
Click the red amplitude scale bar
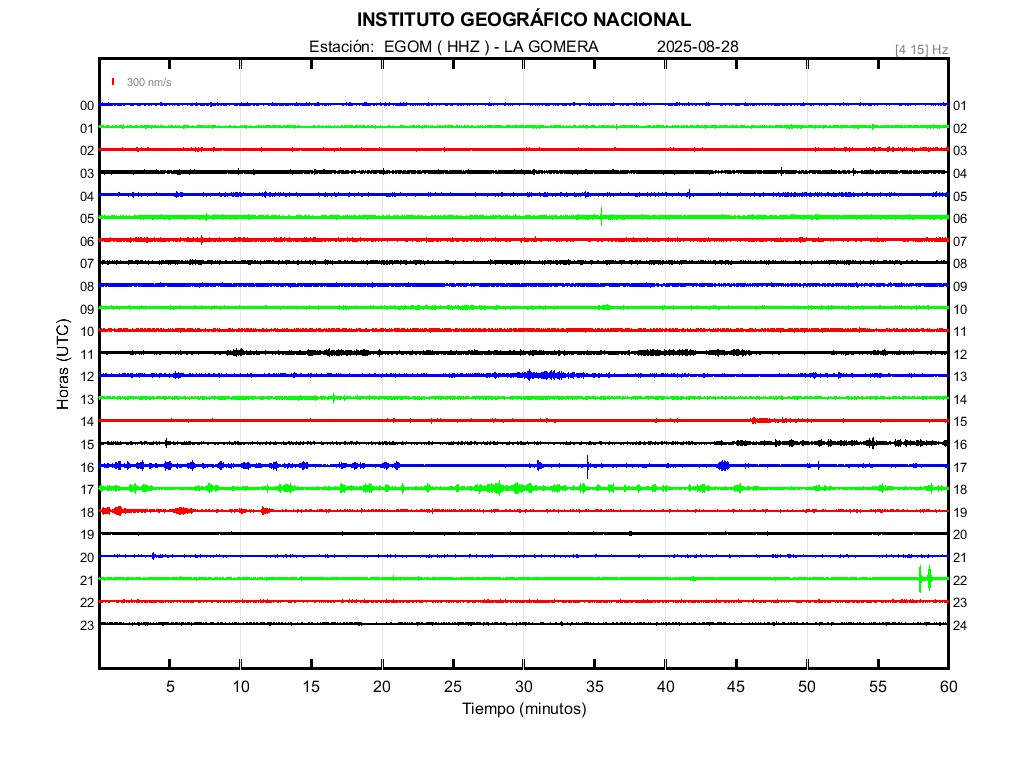point(113,82)
